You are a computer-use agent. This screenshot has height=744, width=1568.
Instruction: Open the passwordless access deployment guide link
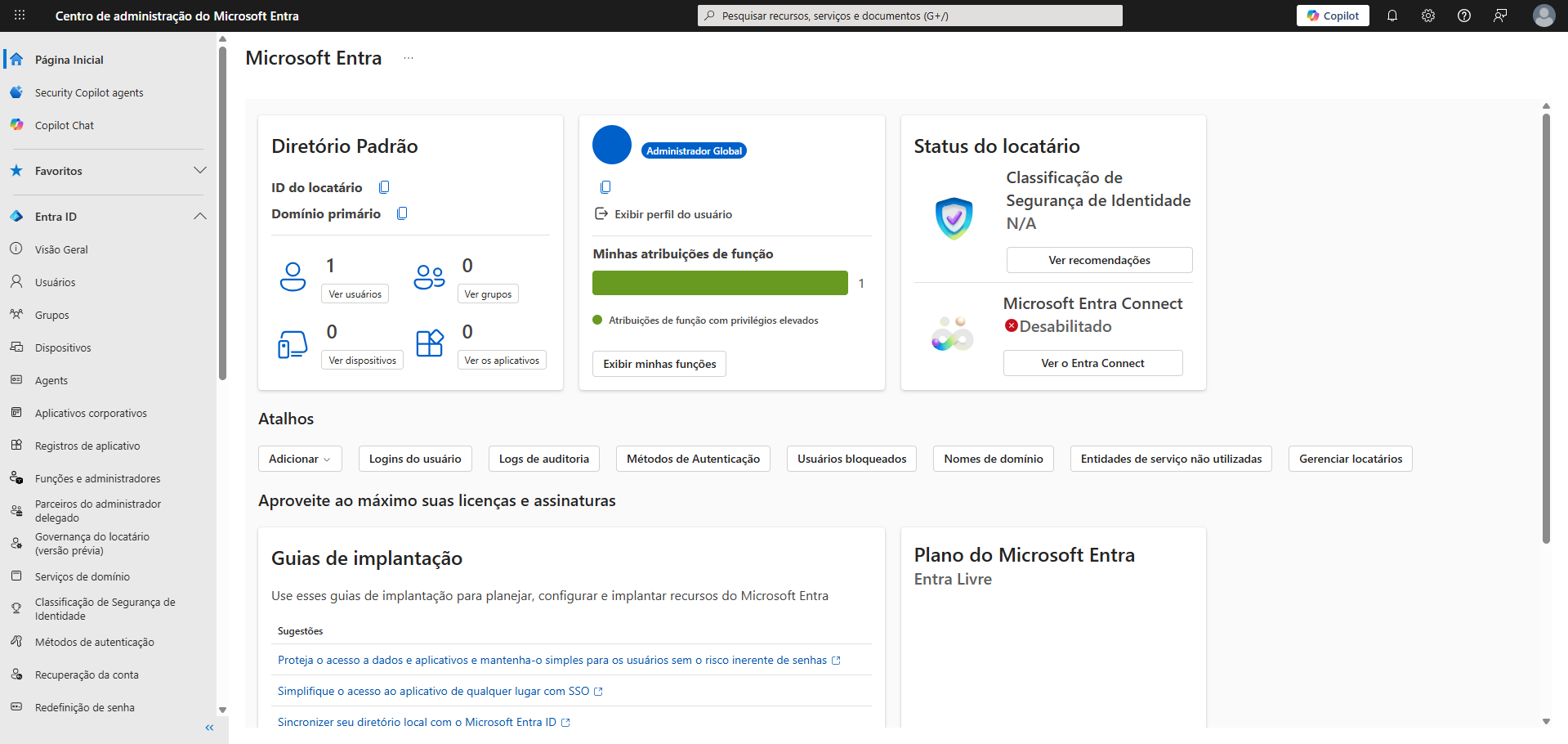point(559,660)
